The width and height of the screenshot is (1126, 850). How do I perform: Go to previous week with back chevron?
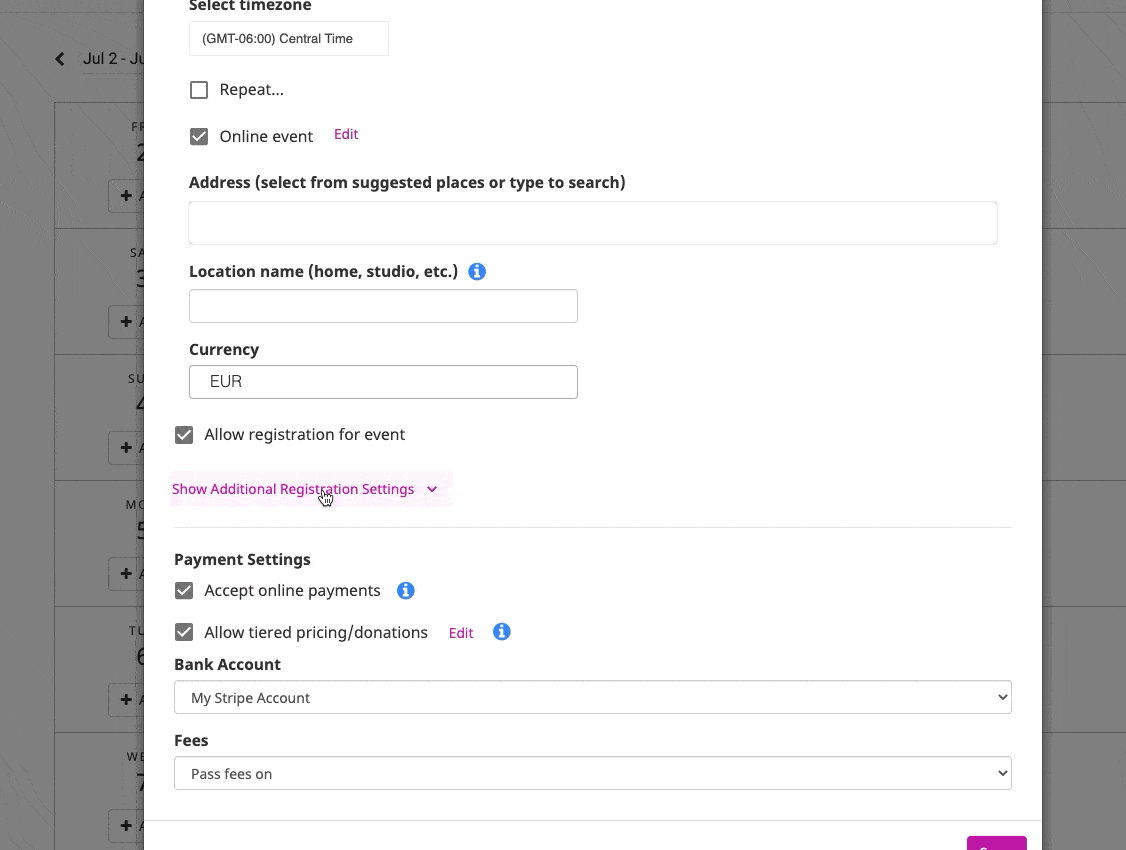pyautogui.click(x=60, y=59)
